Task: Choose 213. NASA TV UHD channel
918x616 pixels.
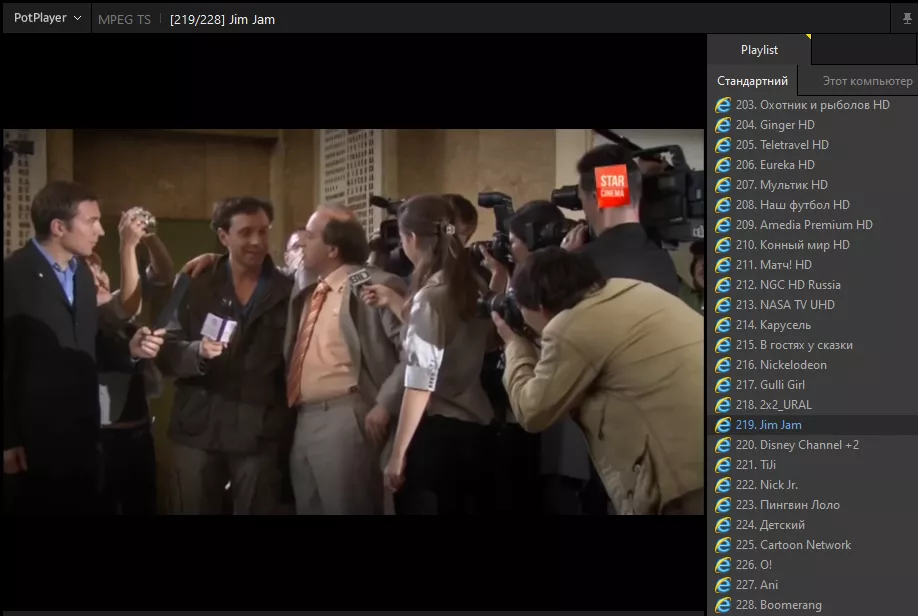Action: point(813,304)
